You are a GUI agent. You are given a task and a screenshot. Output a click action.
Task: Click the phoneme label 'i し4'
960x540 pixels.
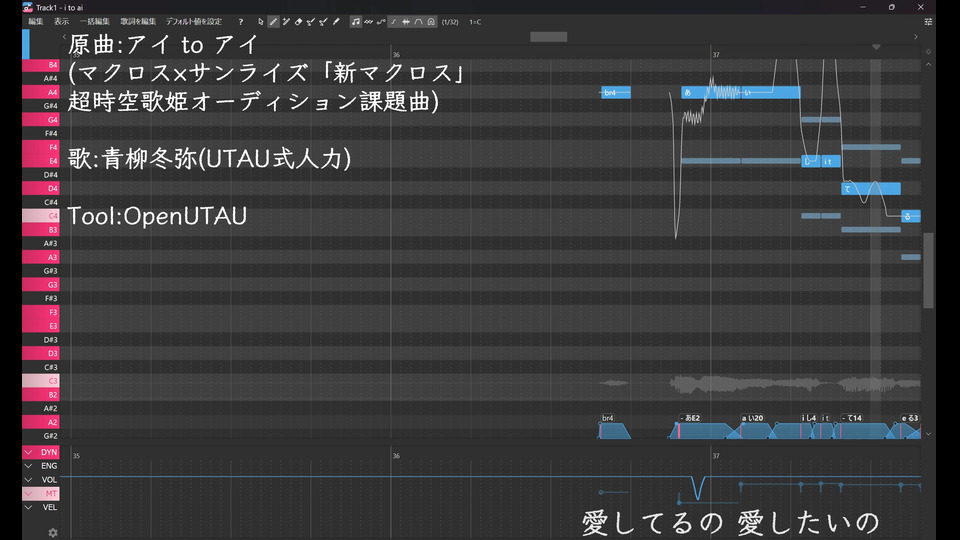809,418
